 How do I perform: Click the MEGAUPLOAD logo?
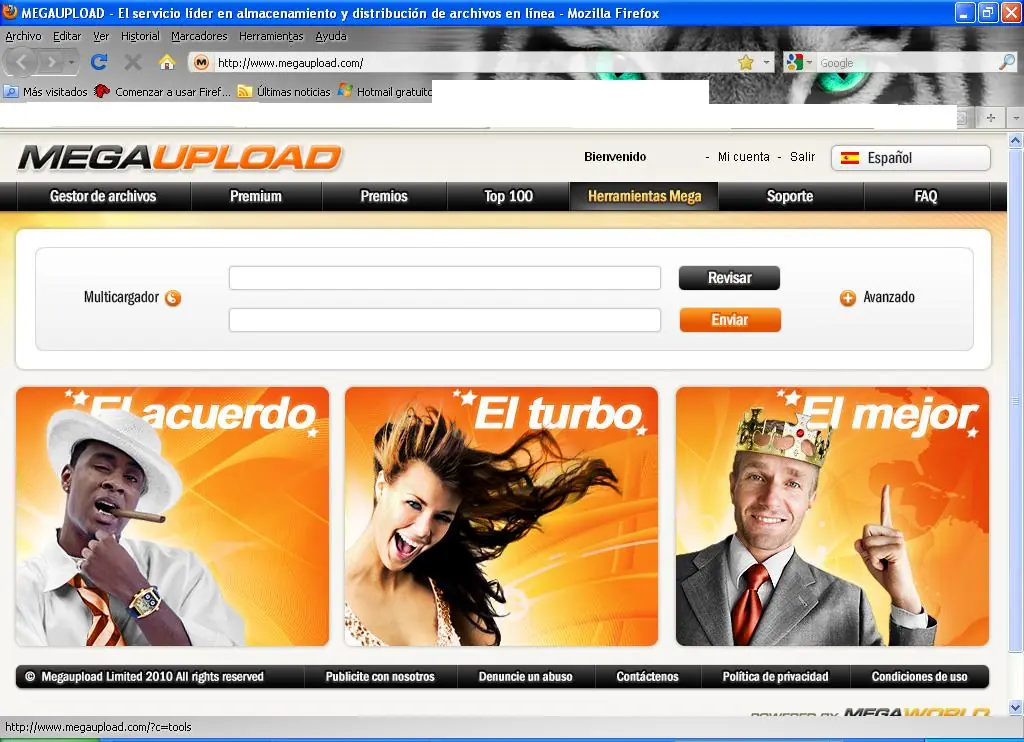click(x=180, y=157)
